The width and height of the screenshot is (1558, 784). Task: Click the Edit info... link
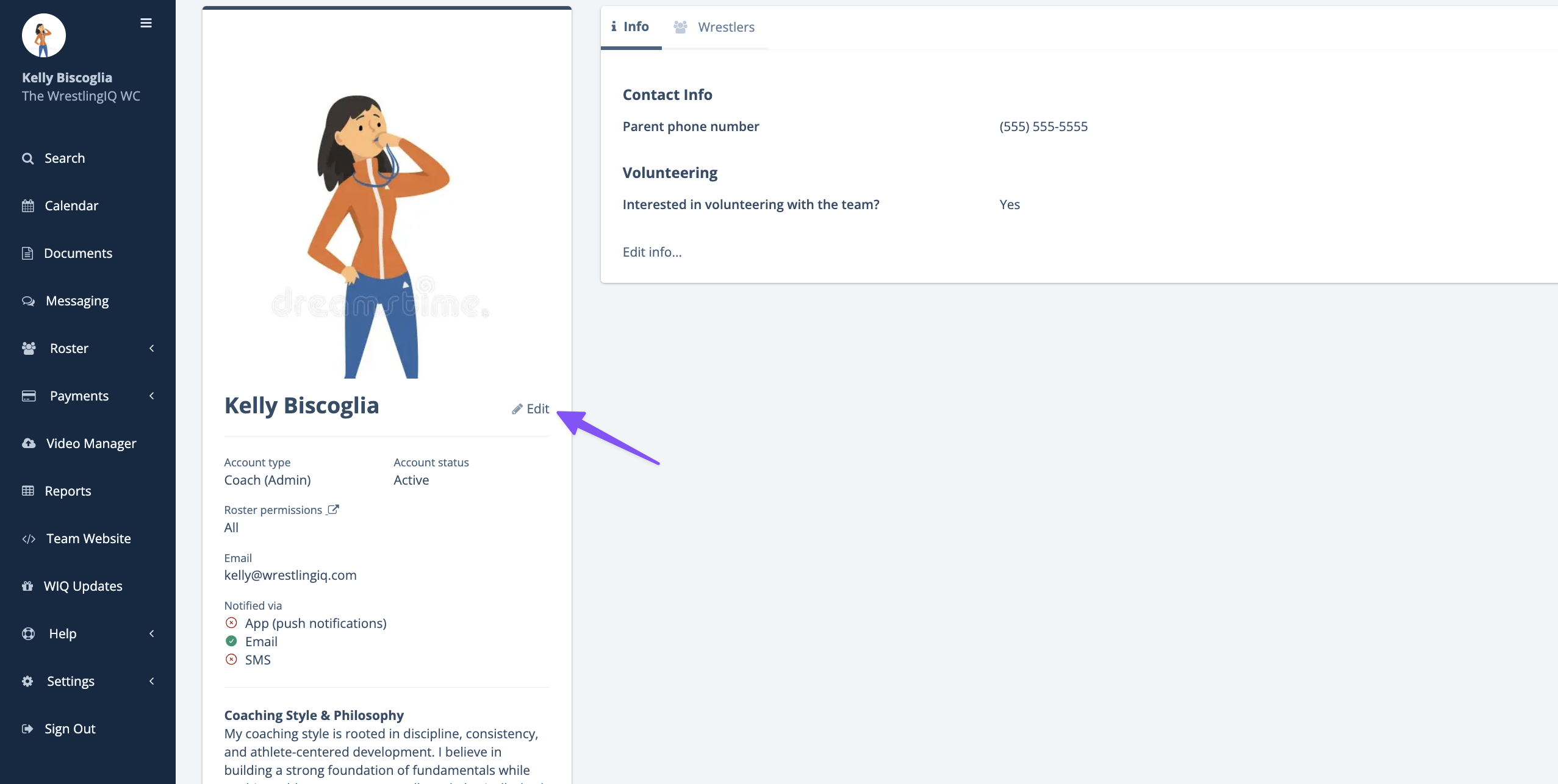pos(652,252)
